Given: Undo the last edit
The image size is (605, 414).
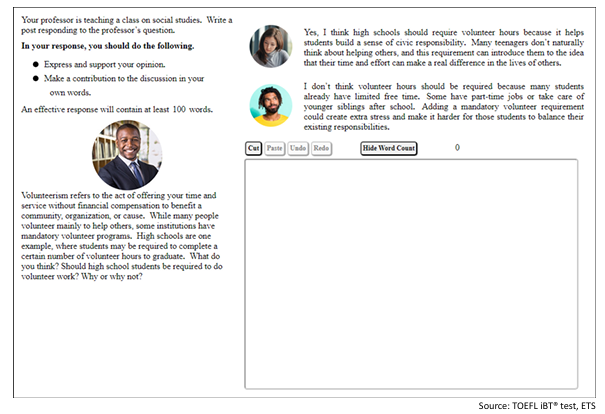Looking at the screenshot, I should click(x=298, y=148).
